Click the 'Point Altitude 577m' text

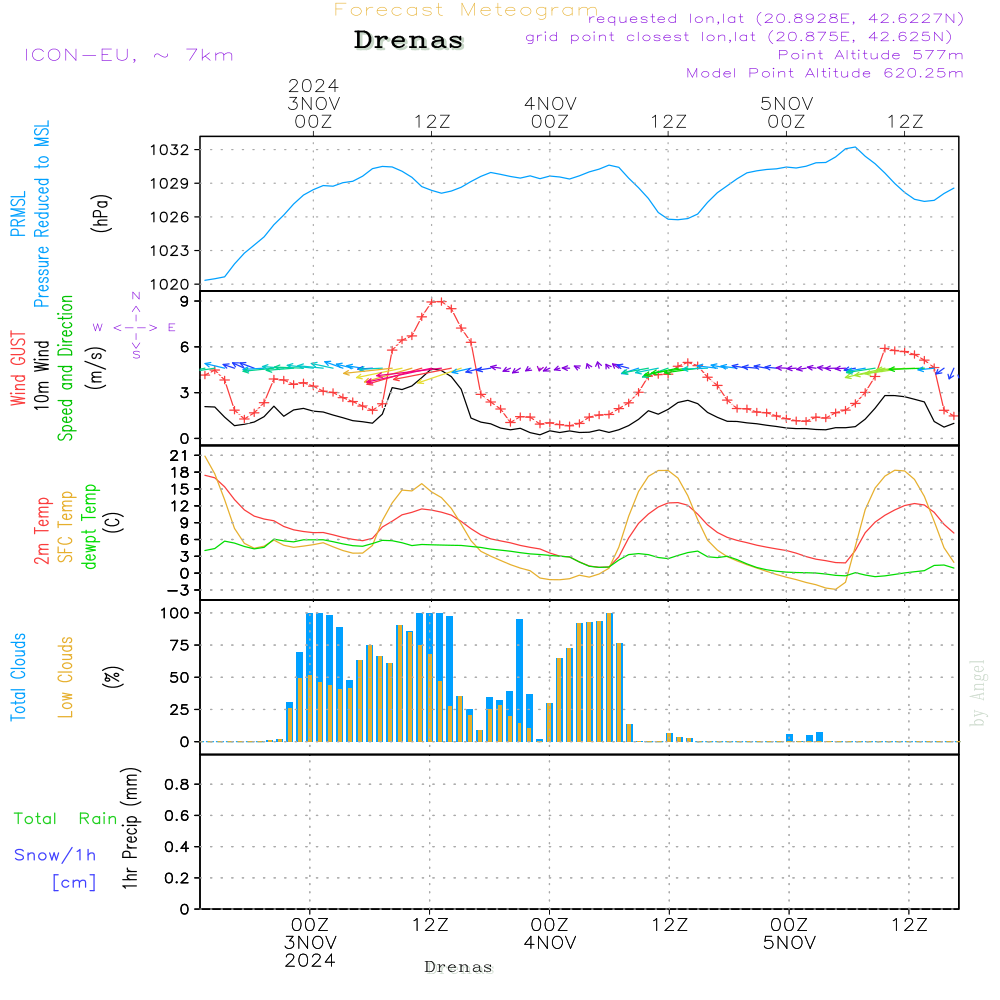[x=871, y=55]
